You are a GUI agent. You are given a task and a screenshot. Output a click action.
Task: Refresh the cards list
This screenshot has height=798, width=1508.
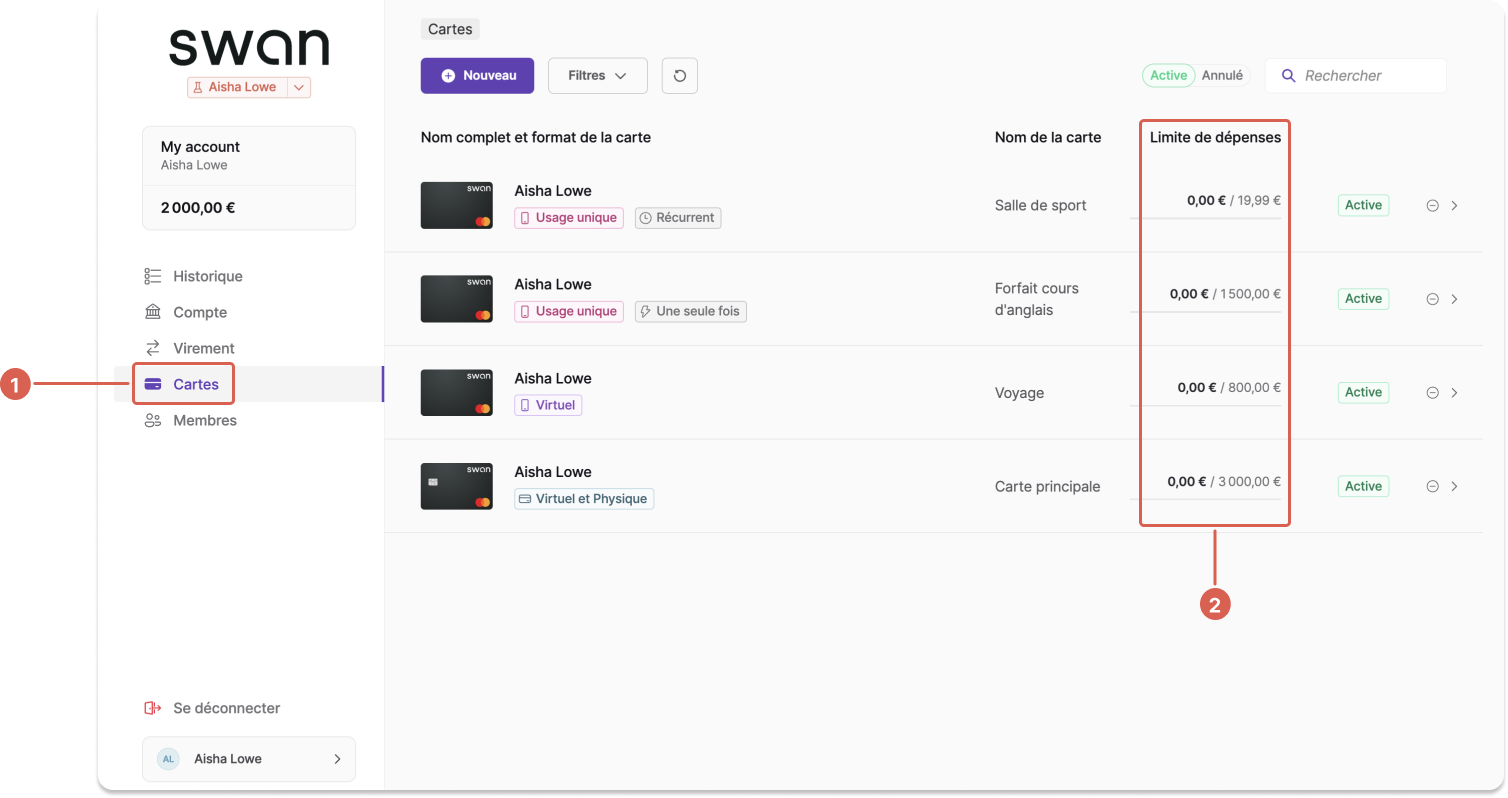680,75
